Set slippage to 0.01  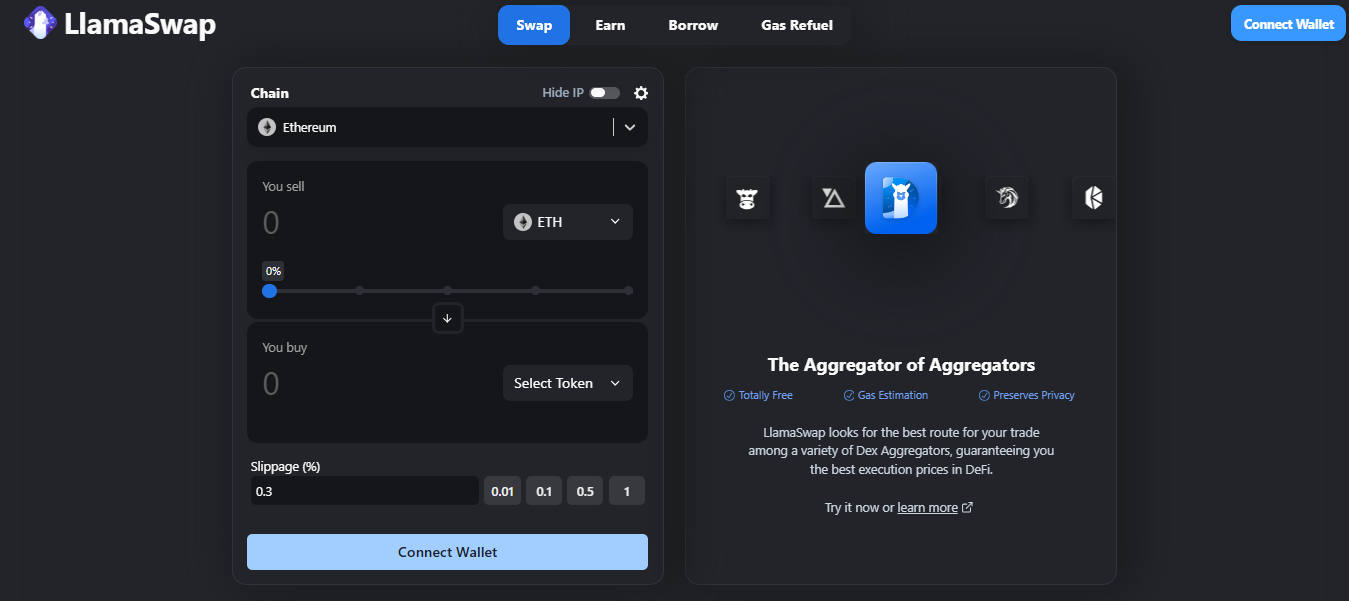tap(502, 491)
